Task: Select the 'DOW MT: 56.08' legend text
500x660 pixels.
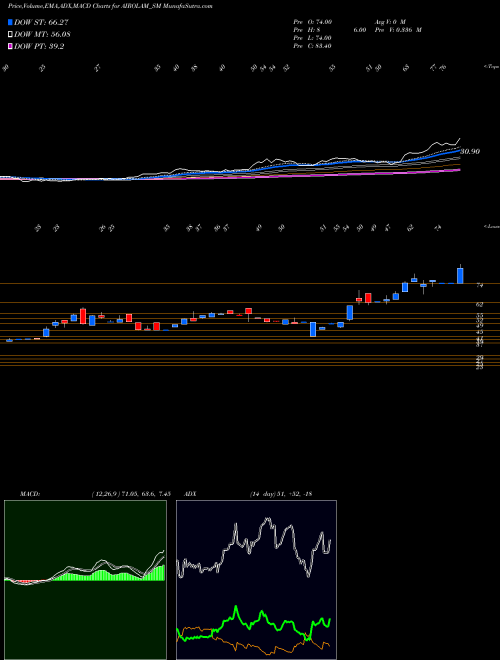Action: pos(42,35)
